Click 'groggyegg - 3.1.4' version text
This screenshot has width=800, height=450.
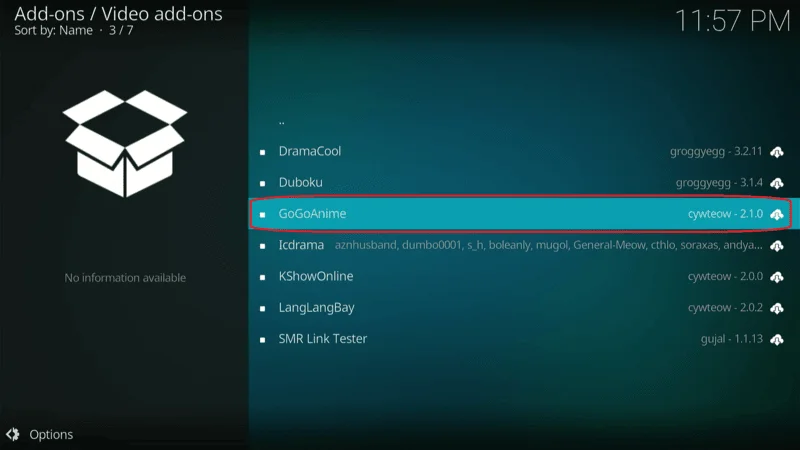(x=719, y=183)
